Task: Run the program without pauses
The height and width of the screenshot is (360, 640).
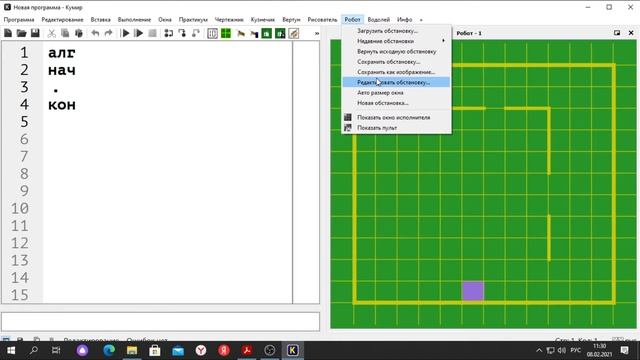Action: [139, 33]
